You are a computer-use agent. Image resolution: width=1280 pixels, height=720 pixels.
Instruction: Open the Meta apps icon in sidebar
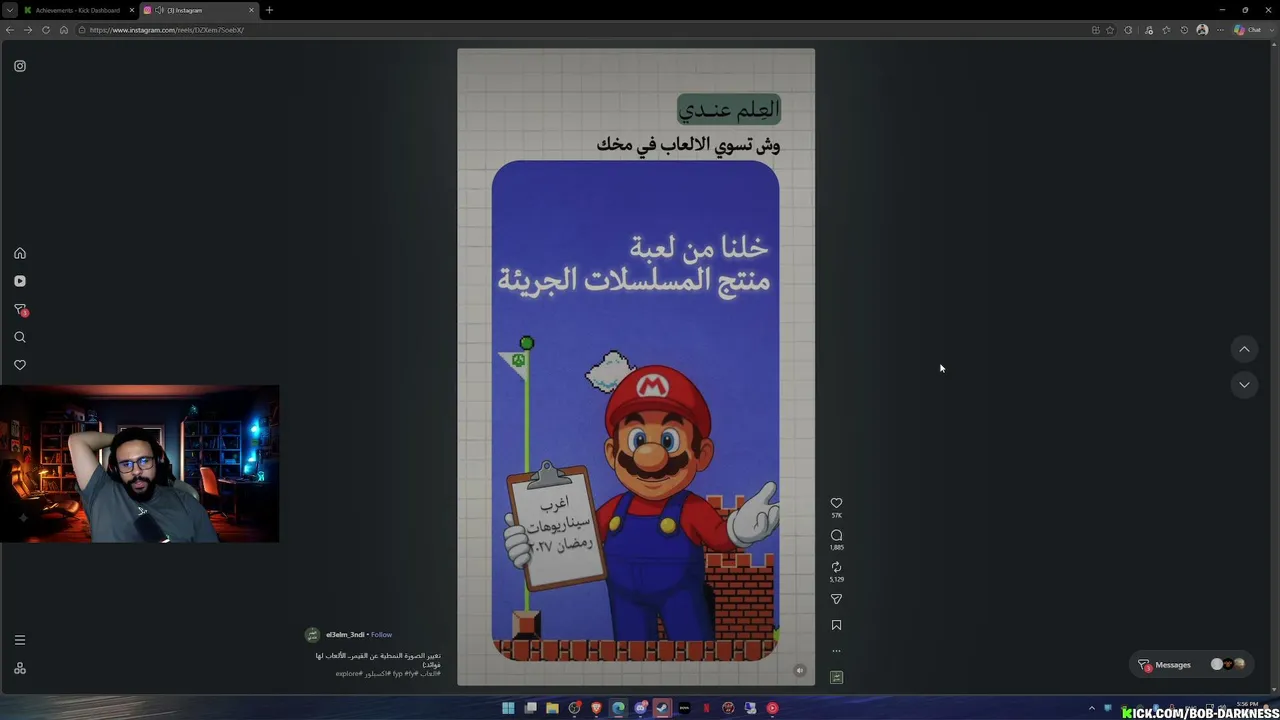coord(20,668)
